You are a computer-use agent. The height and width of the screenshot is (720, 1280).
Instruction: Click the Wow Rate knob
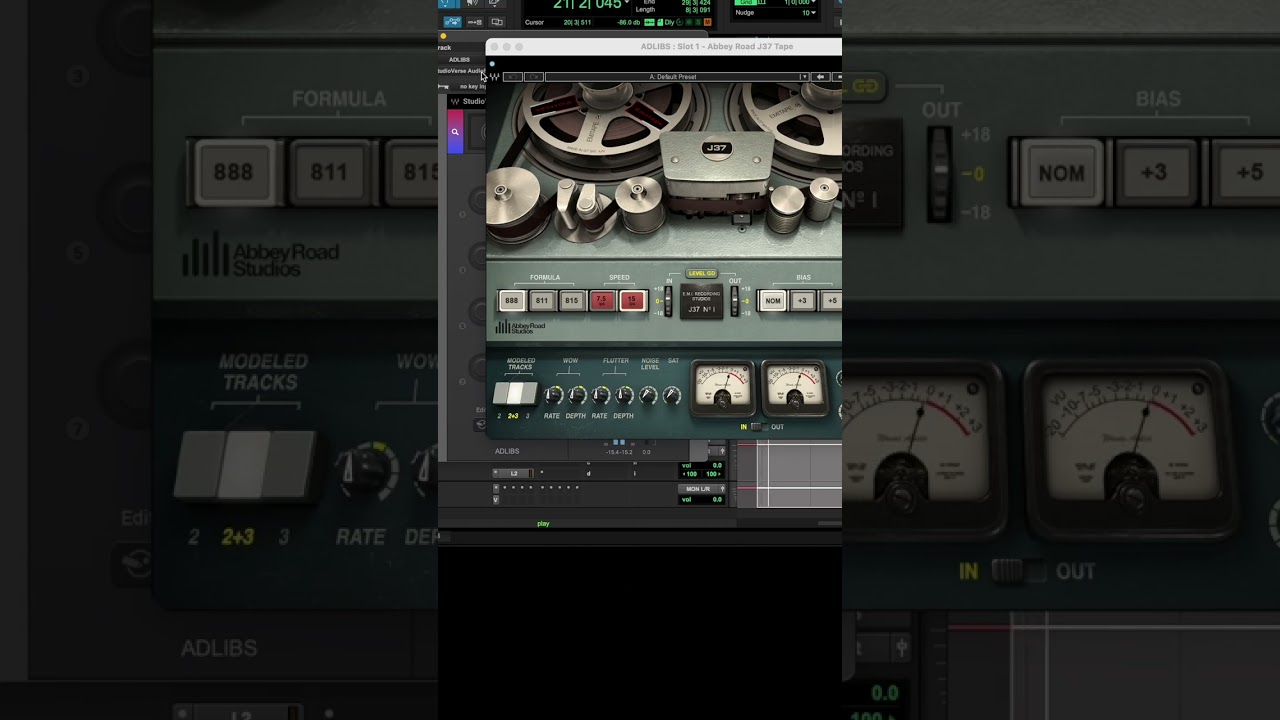pyautogui.click(x=553, y=396)
